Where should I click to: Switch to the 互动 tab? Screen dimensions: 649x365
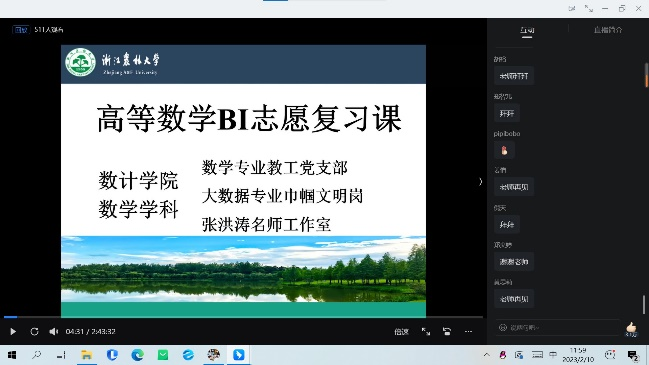527,30
